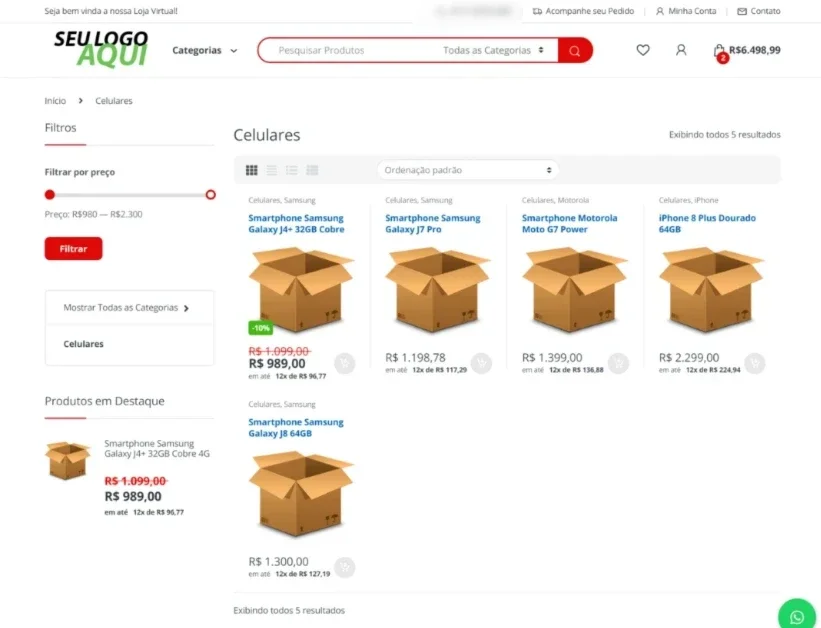Click the red search magnifier button
821x628 pixels.
pos(574,50)
